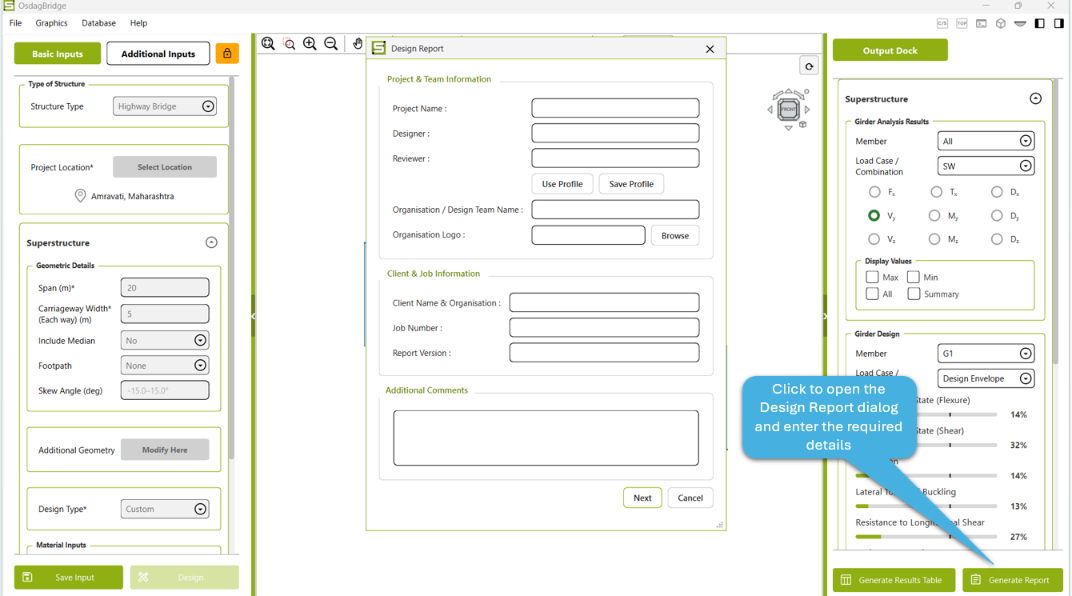1072x596 pixels.
Task: Click the rotate view refresh icon
Action: point(809,66)
